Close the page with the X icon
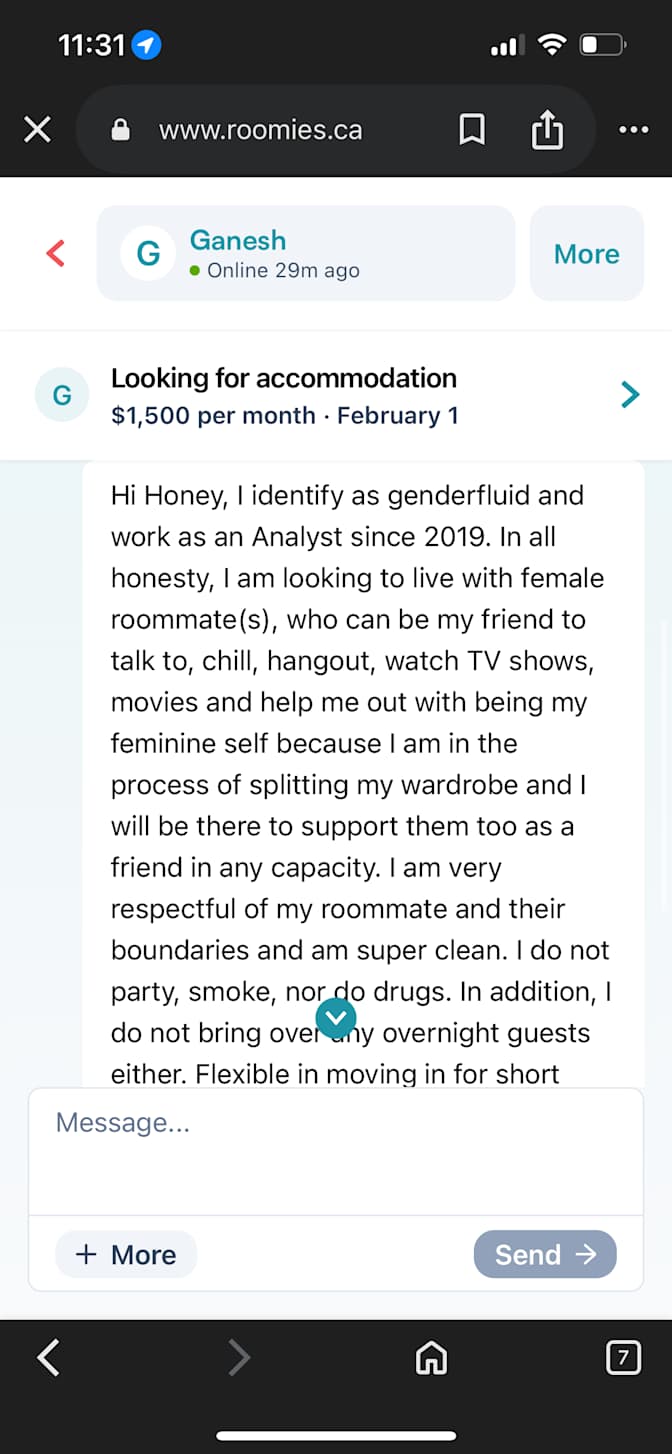The image size is (672, 1454). click(37, 129)
